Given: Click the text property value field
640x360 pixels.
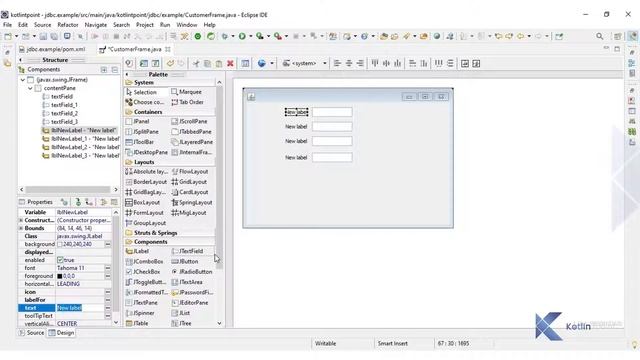Looking at the screenshot, I should tap(80, 308).
